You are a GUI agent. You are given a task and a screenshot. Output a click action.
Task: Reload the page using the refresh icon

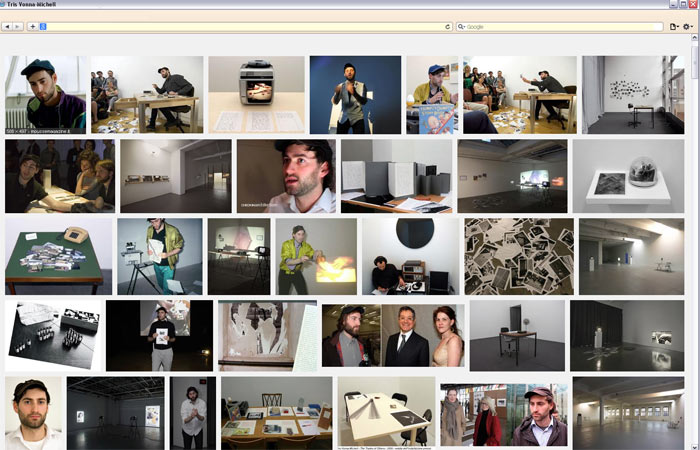click(448, 27)
